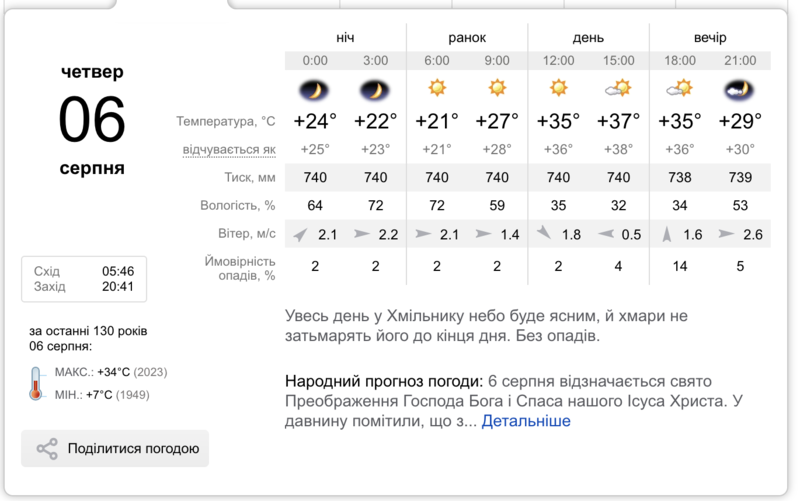
Task: Click the Поділитися погодою button
Action: [x=115, y=448]
